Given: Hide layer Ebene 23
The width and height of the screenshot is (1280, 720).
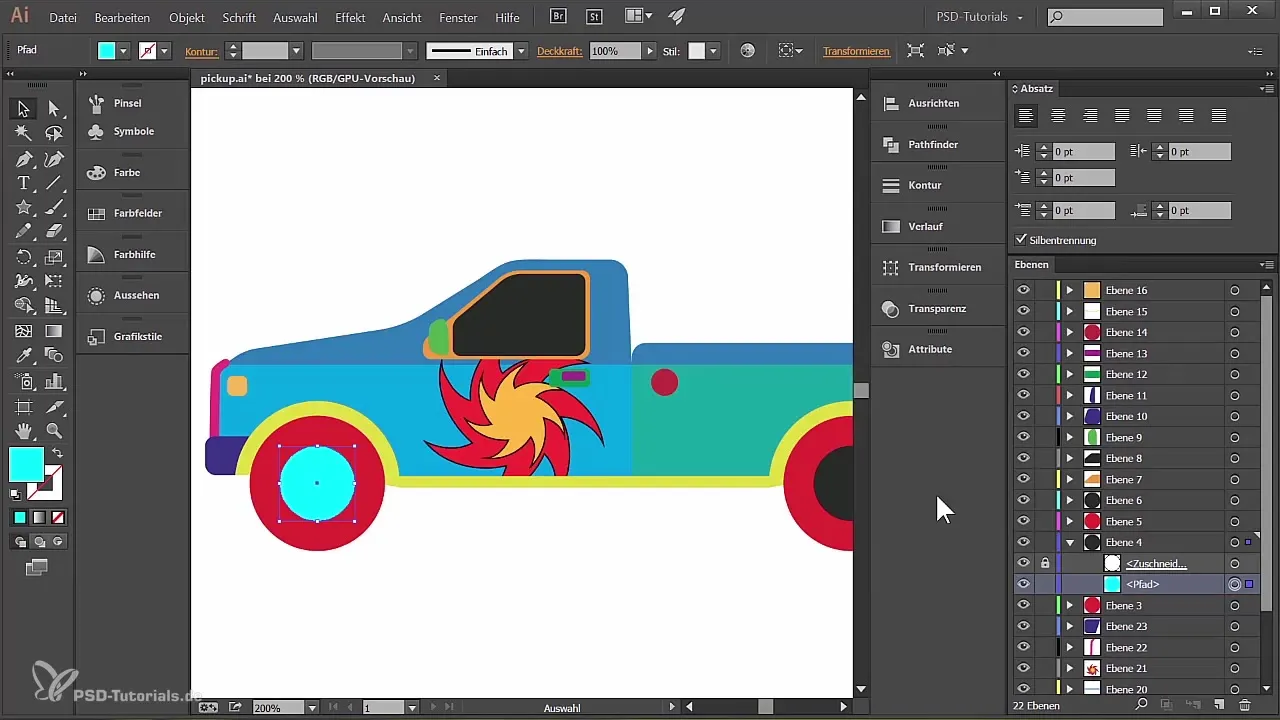Looking at the screenshot, I should 1023,626.
